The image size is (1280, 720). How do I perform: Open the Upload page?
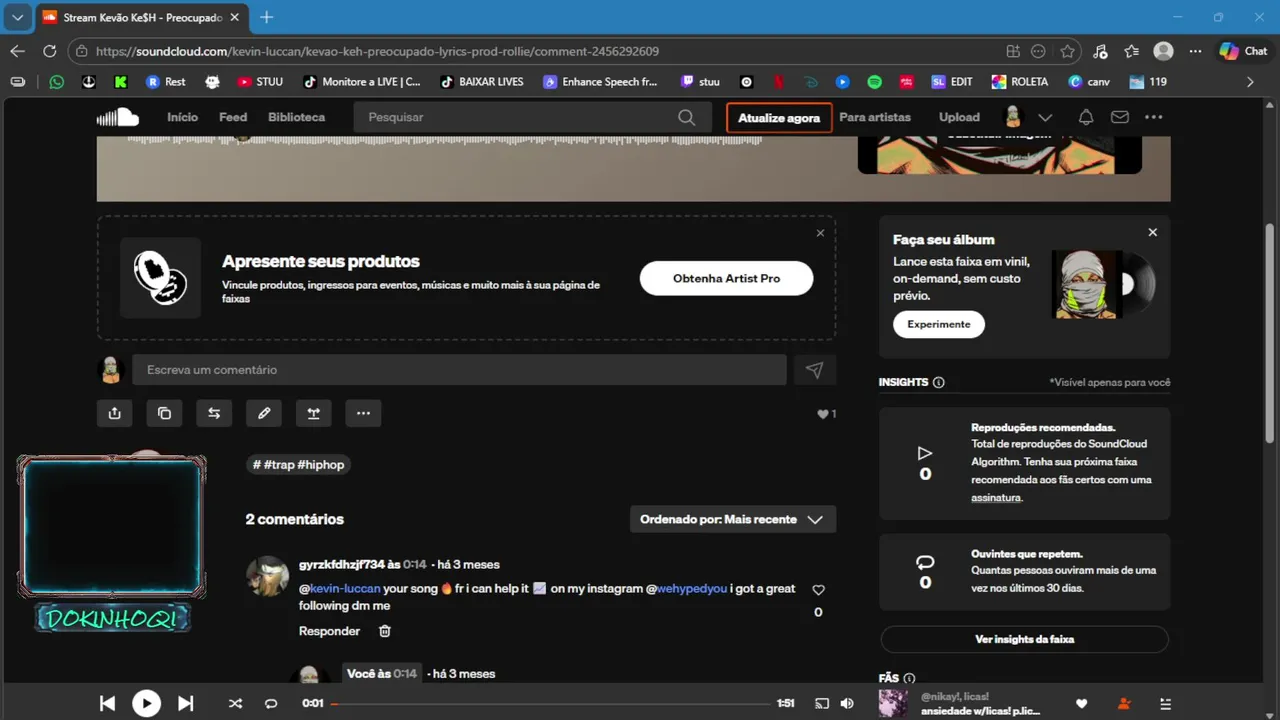point(959,117)
